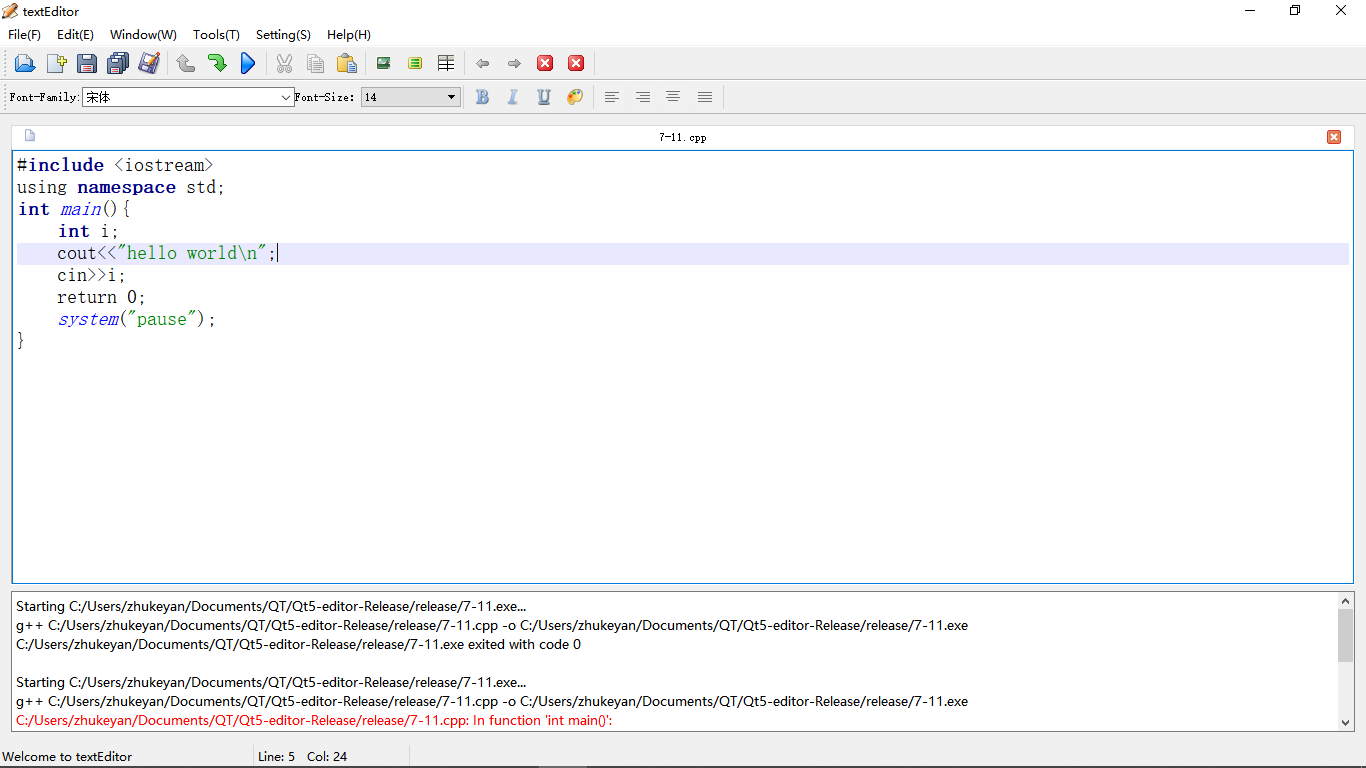The height and width of the screenshot is (768, 1366).
Task: Paste with the clipboard icon
Action: [x=346, y=63]
